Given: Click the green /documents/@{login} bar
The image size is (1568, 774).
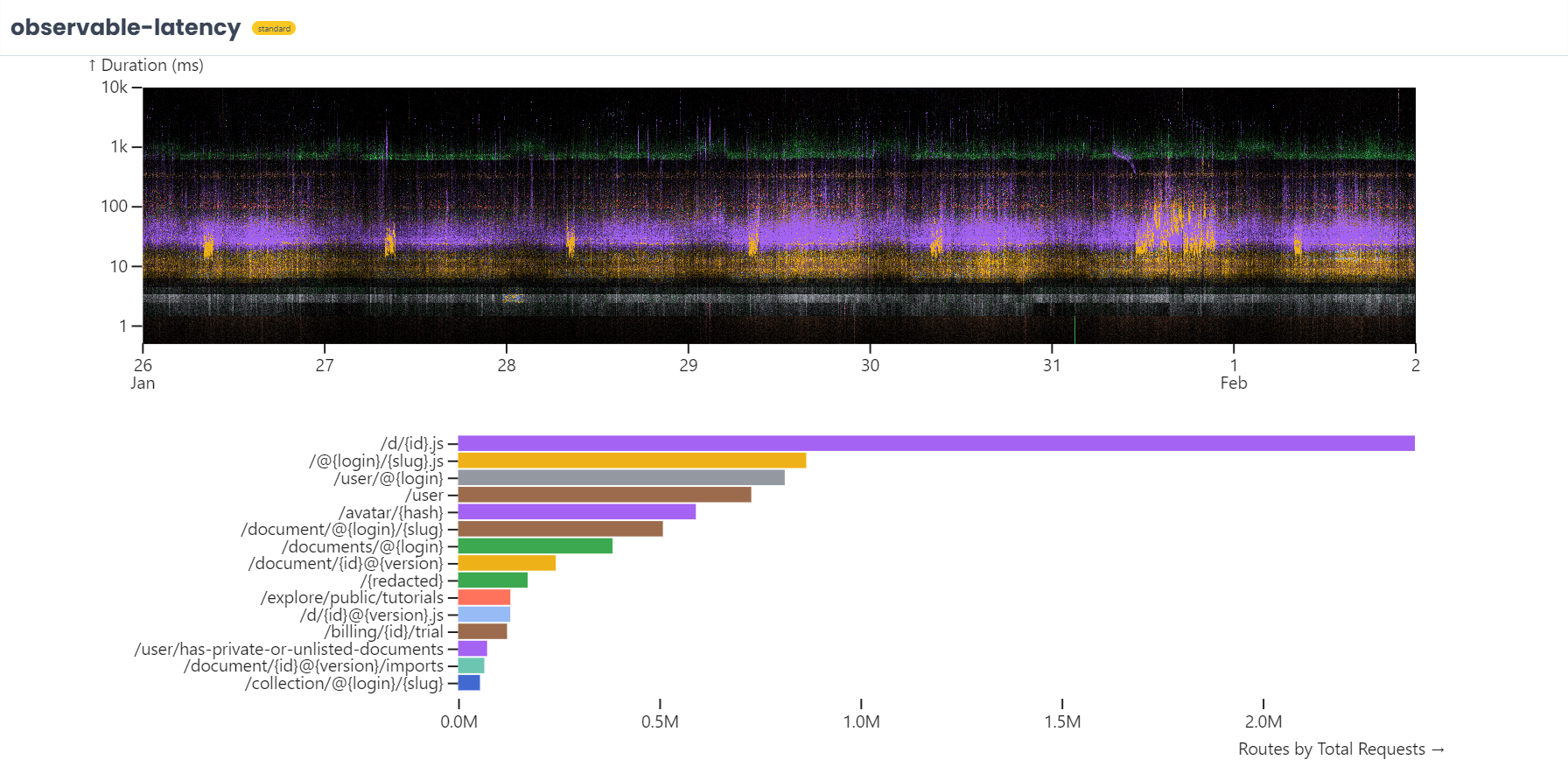Looking at the screenshot, I should click(535, 546).
